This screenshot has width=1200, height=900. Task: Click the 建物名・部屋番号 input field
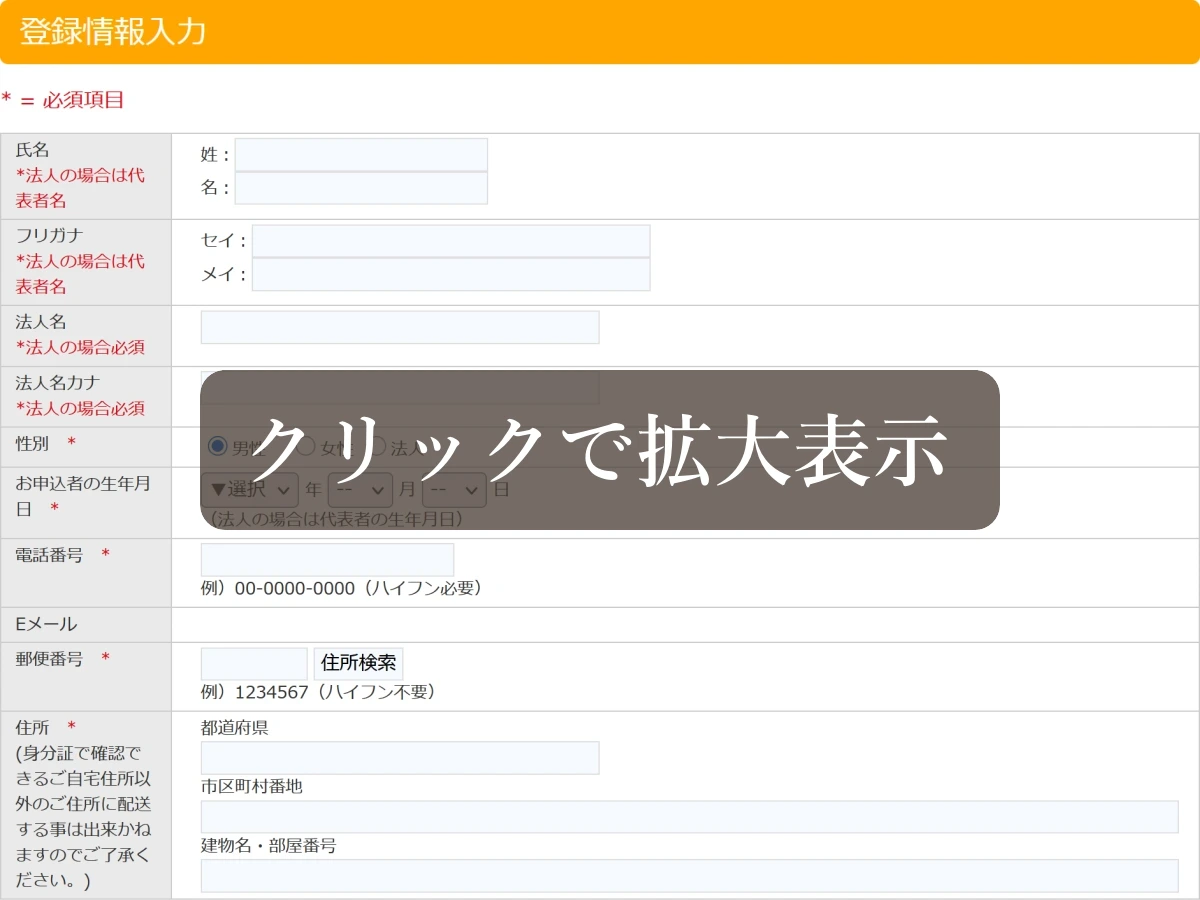[690, 876]
